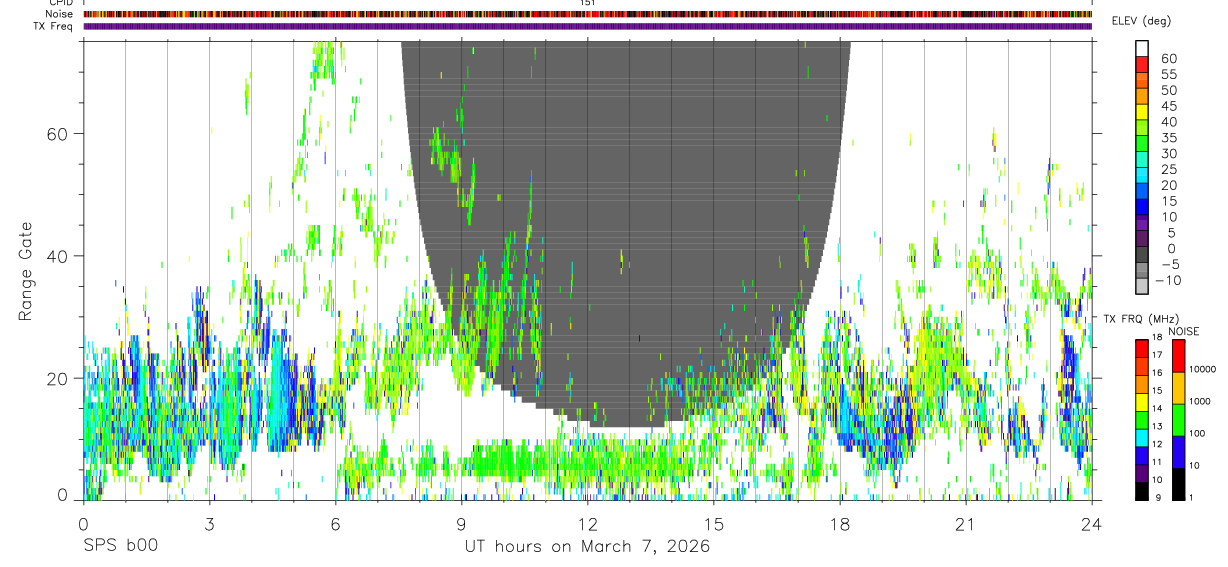1228x567 pixels.
Task: Click the SPS b00 station label
Action: click(x=120, y=546)
